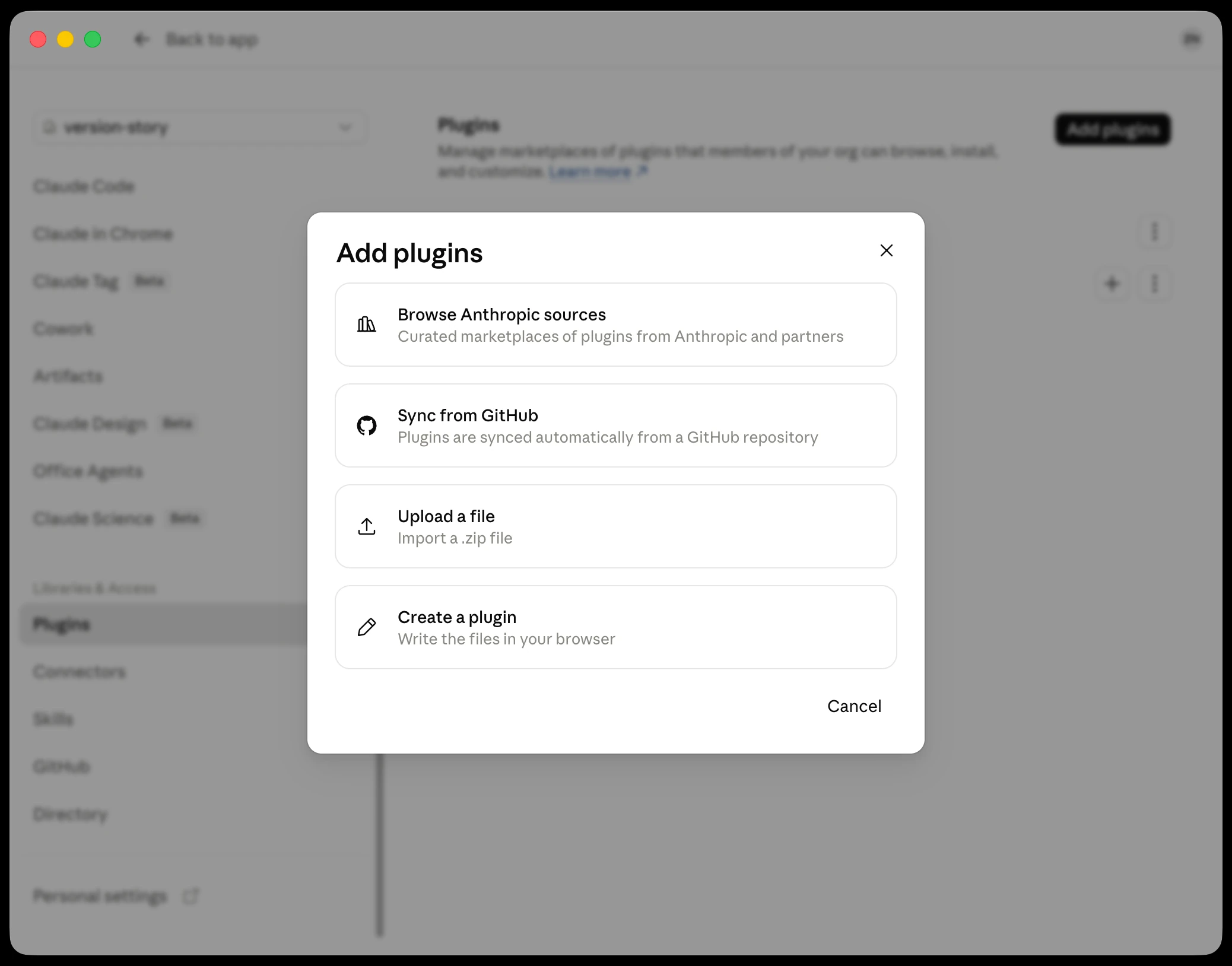Open the version-story organization dropdown

coord(199,127)
